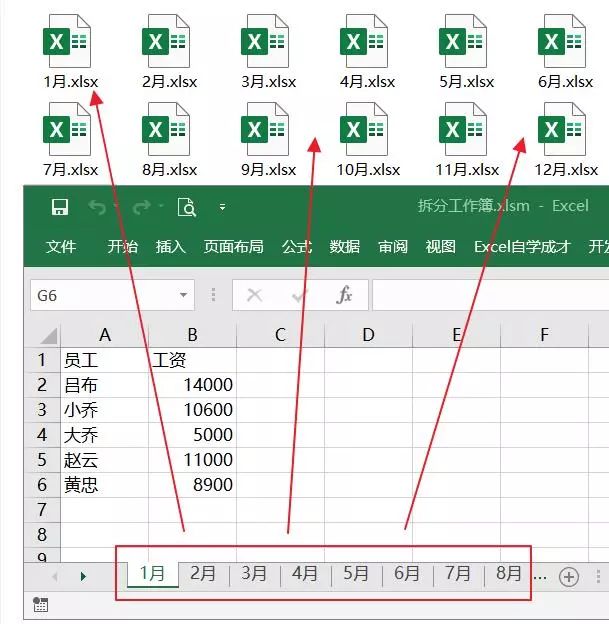The height and width of the screenshot is (624, 609).
Task: Select the 7月 sheet tab
Action: tap(458, 574)
